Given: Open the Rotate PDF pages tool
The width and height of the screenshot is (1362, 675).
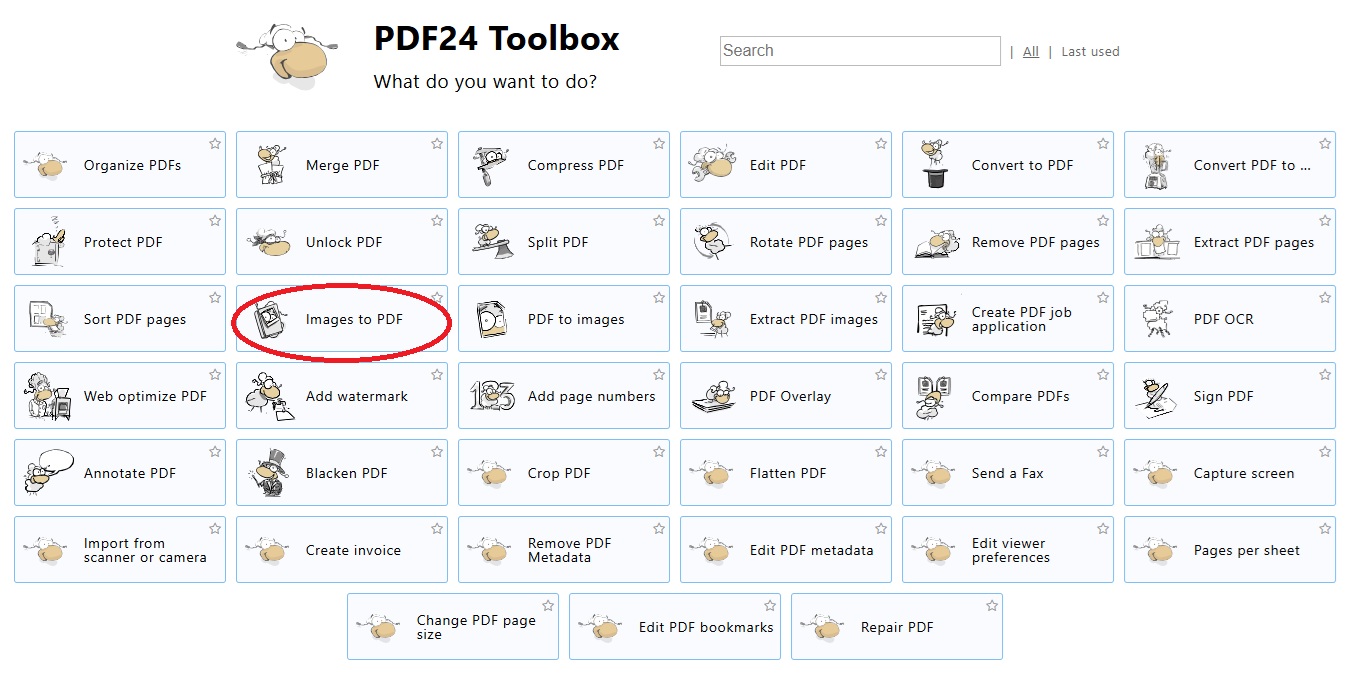Looking at the screenshot, I should 808,243.
